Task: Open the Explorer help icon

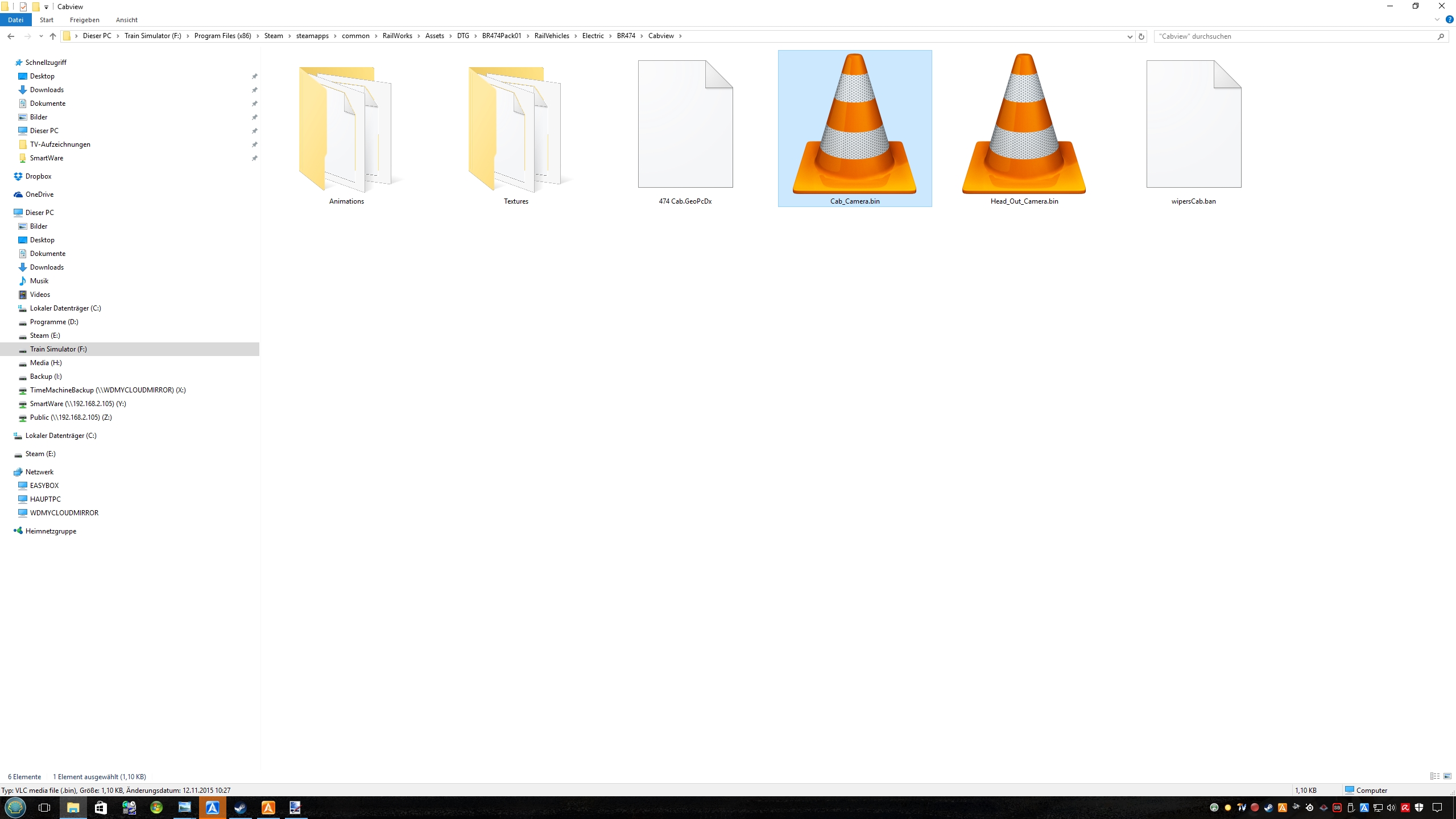Action: (1450, 19)
